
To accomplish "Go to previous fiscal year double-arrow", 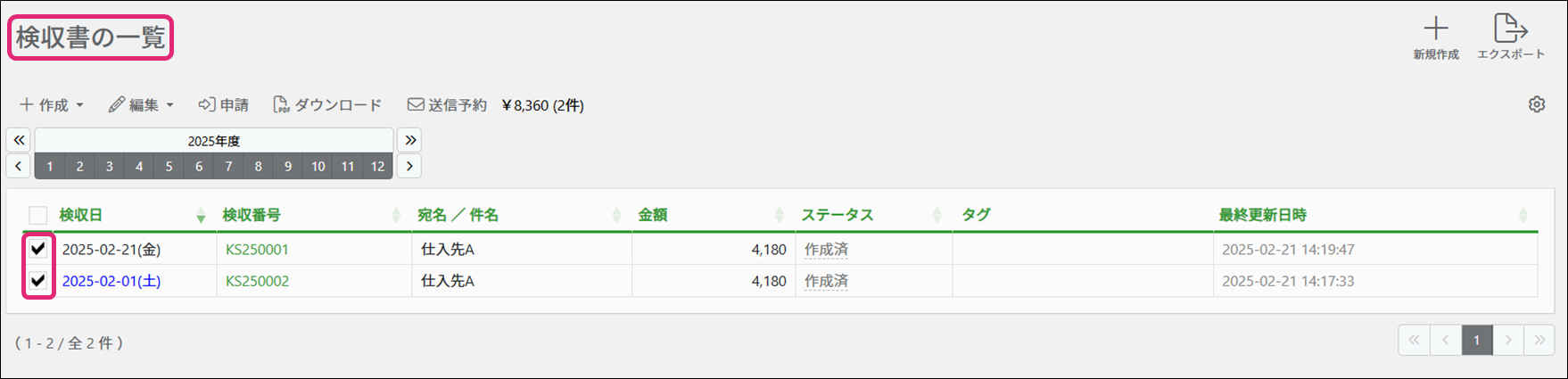I will (19, 140).
